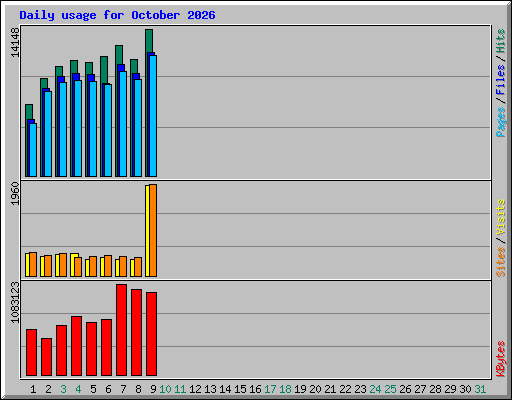This screenshot has height=400, width=512.
Task: Click the 1083123 axis maximum label
Action: pos(15,302)
